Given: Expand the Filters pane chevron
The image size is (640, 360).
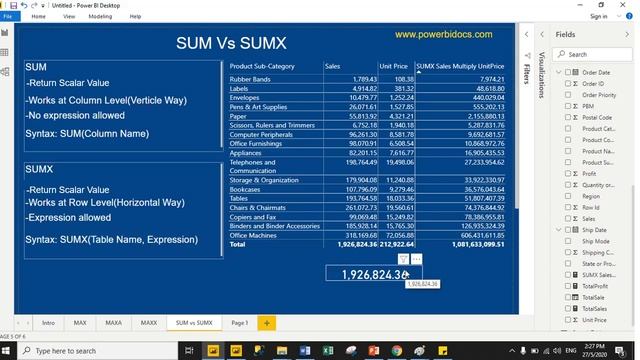Looking at the screenshot, I should (x=527, y=35).
